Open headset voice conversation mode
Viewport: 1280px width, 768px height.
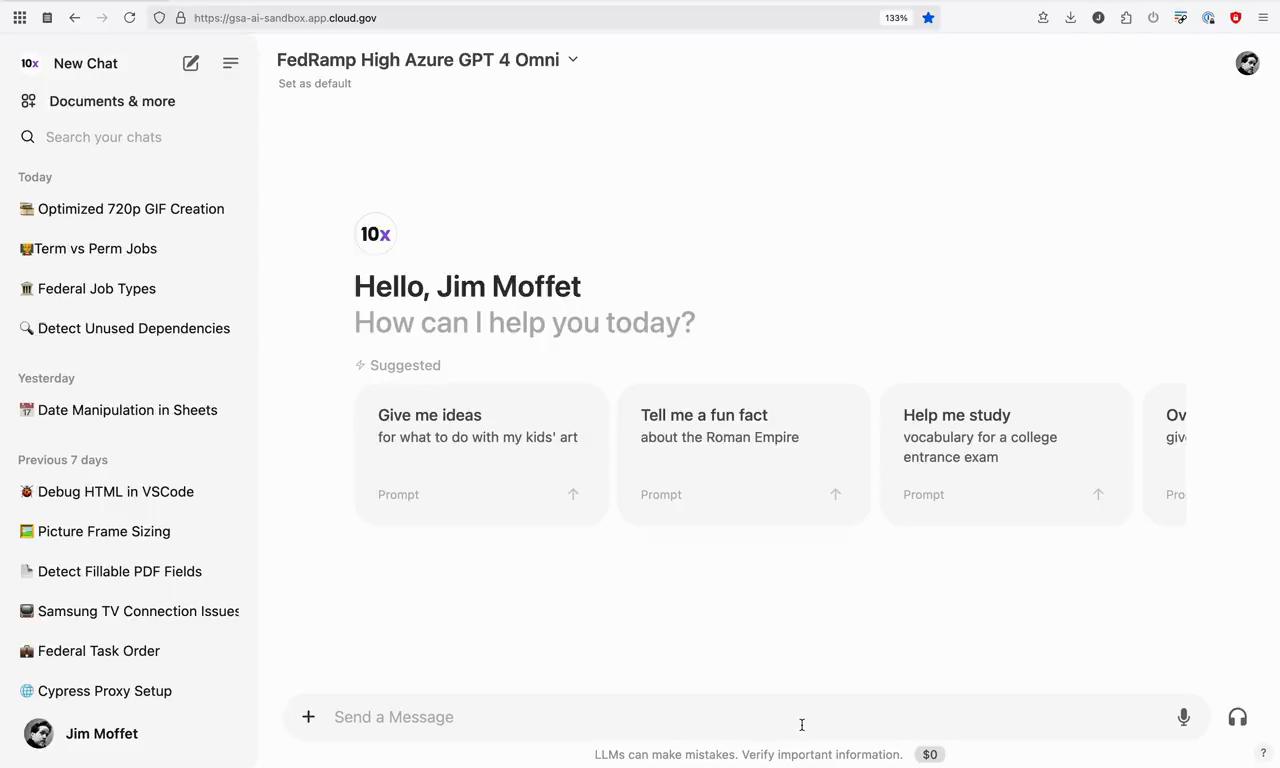(1237, 717)
